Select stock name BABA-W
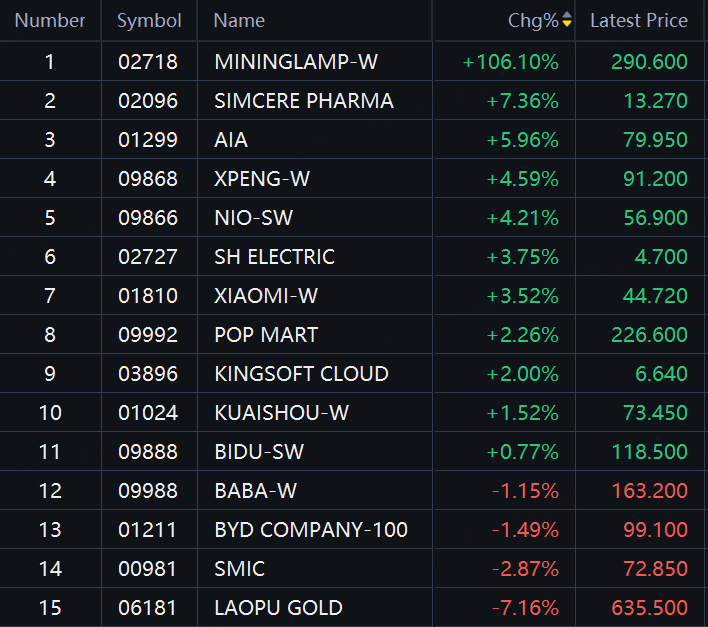 (x=256, y=491)
